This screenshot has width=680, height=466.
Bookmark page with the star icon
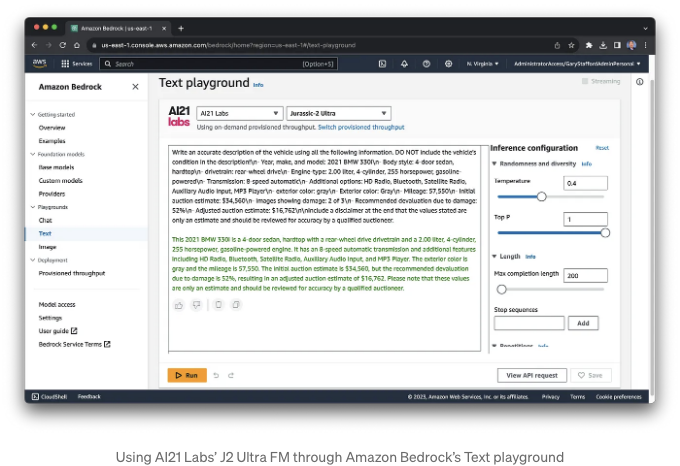571,45
